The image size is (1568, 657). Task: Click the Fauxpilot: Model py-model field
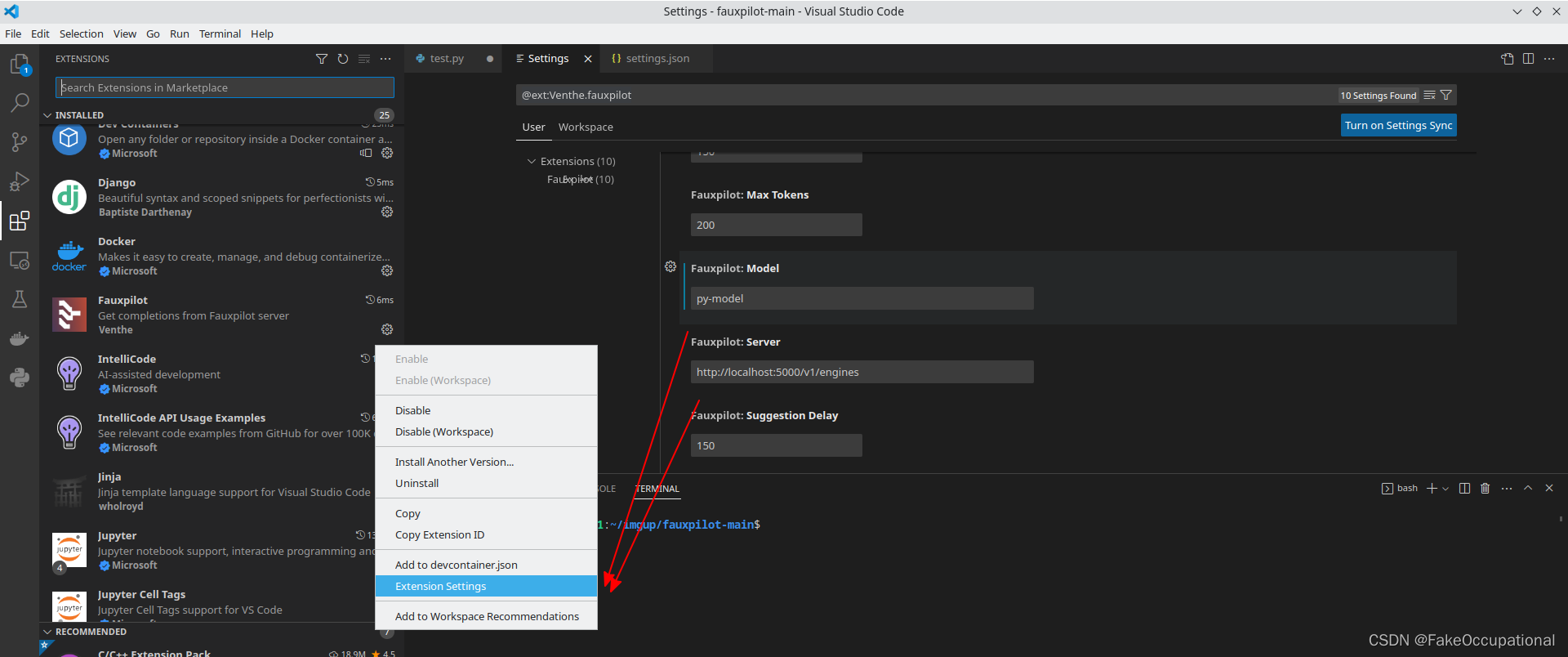(862, 298)
